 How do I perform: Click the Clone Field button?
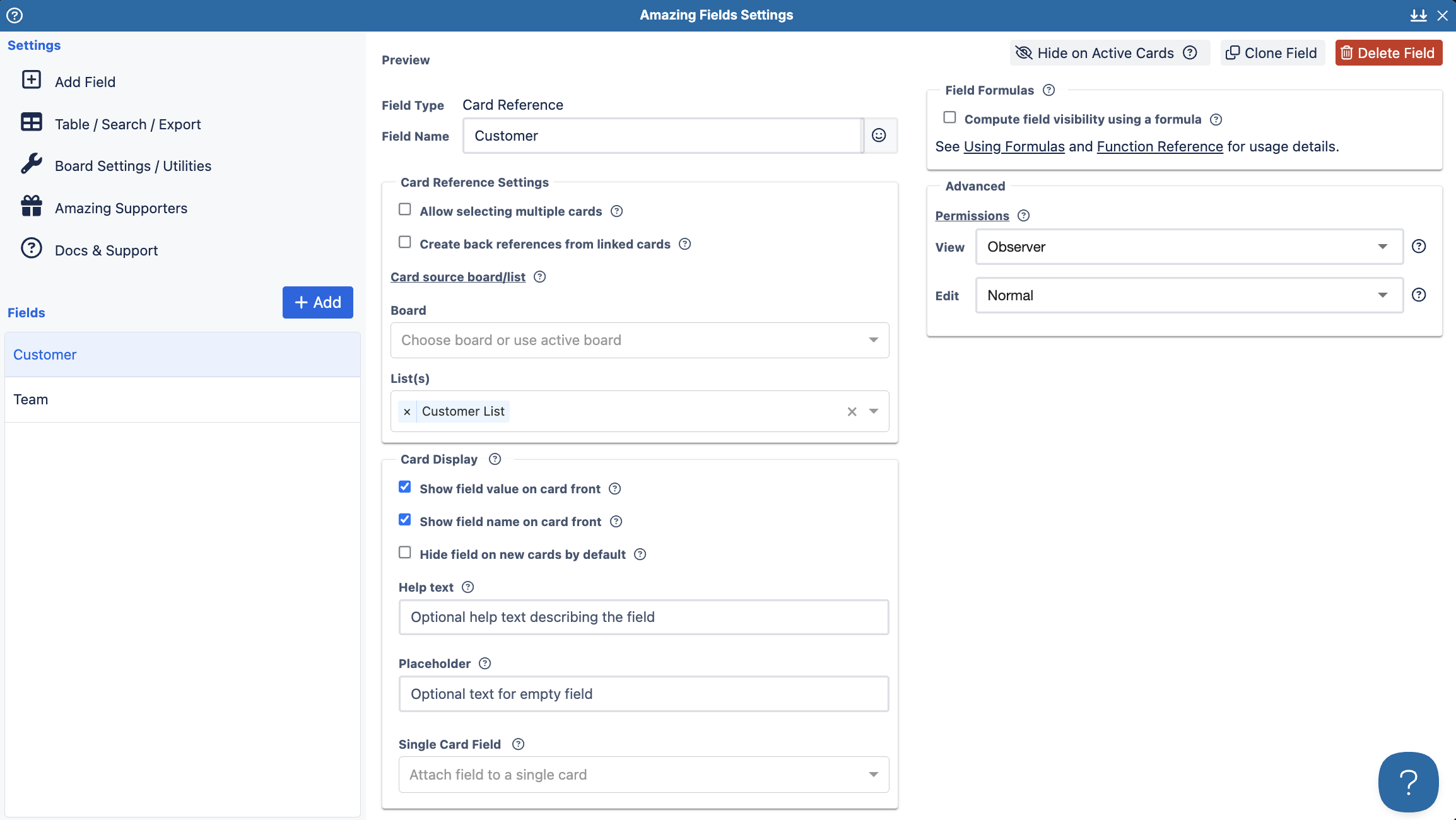click(1272, 53)
